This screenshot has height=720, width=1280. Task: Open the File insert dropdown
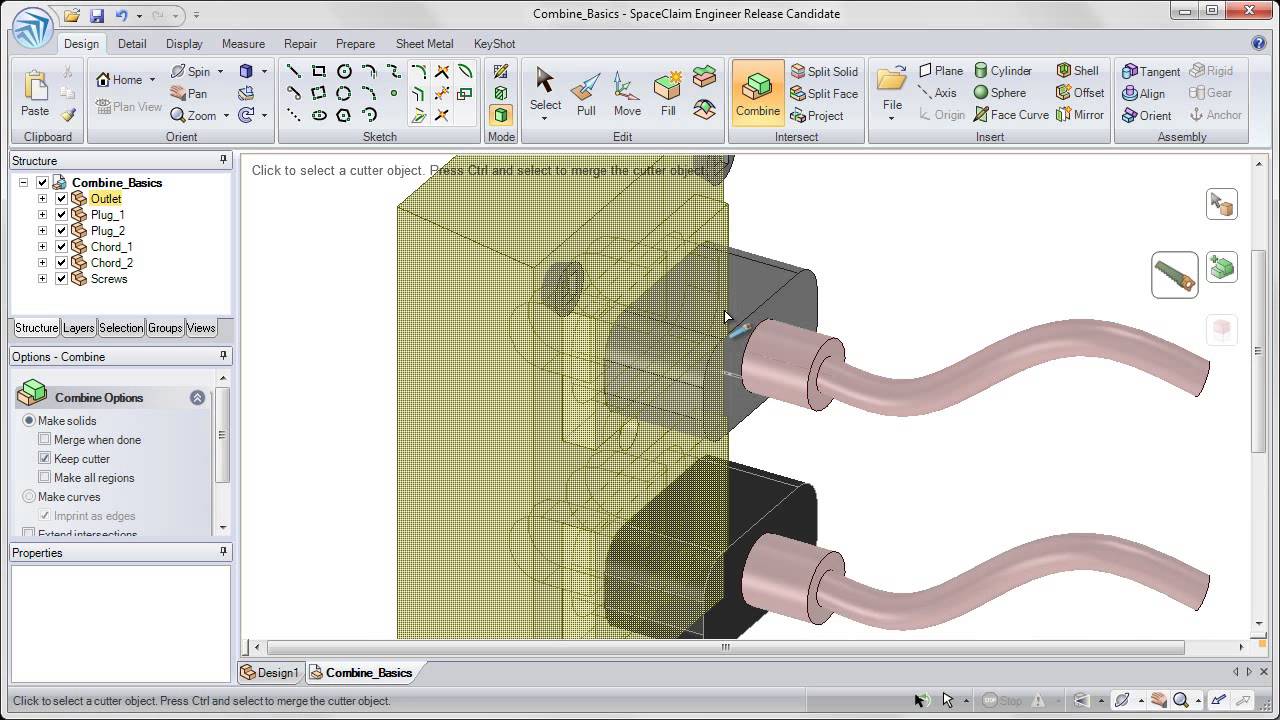[892, 118]
